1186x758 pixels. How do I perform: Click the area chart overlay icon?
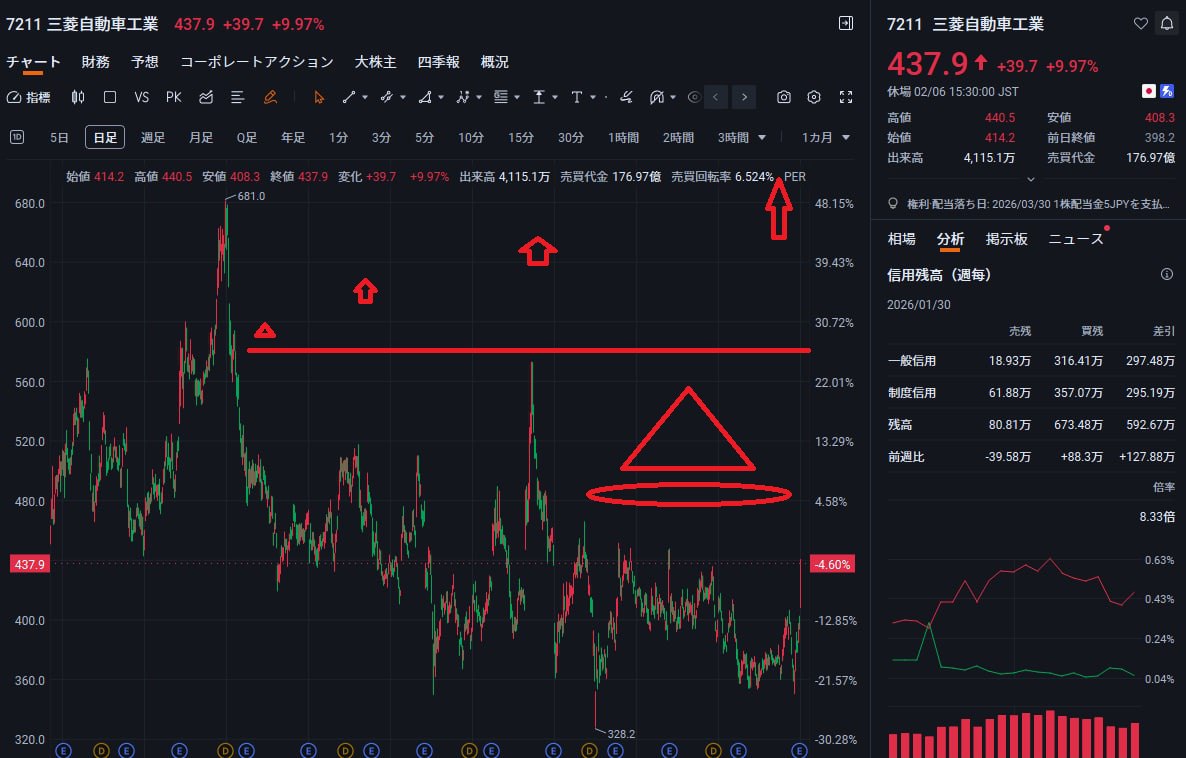tap(206, 98)
